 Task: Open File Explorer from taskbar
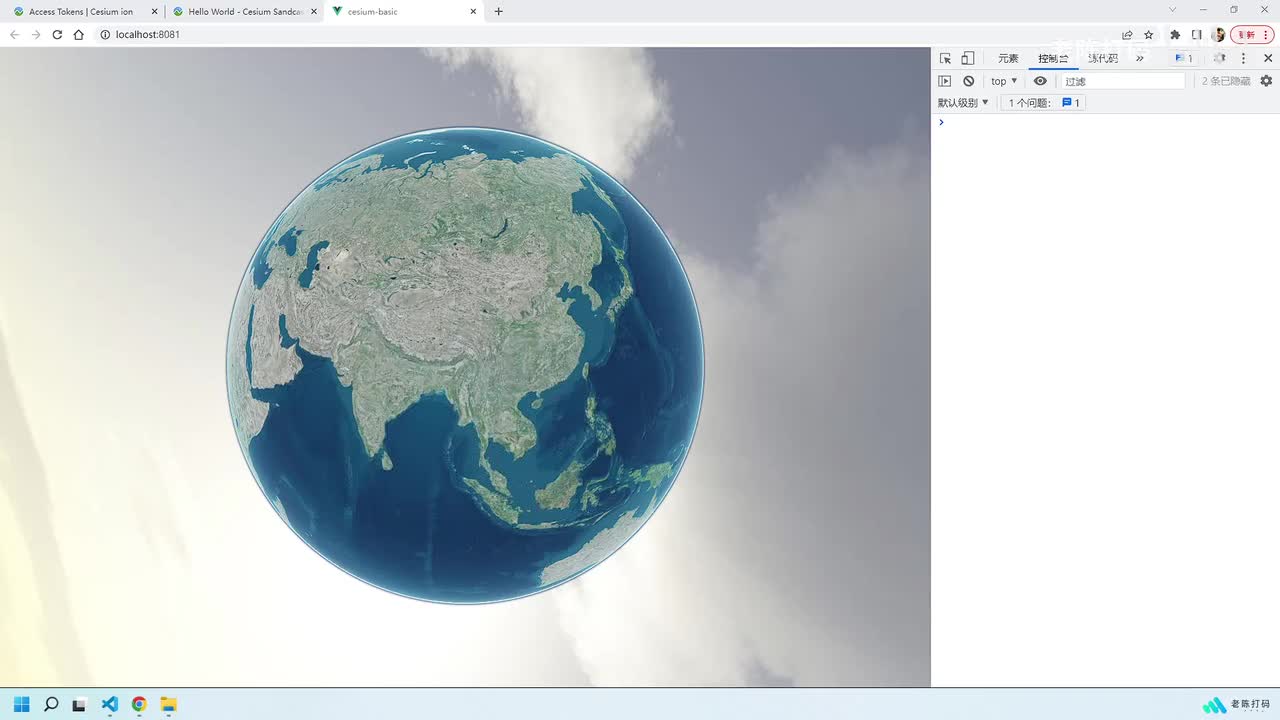(x=168, y=704)
